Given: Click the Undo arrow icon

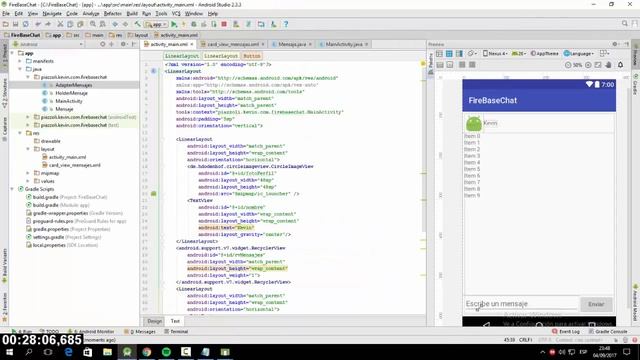Looking at the screenshot, I should [x=38, y=24].
